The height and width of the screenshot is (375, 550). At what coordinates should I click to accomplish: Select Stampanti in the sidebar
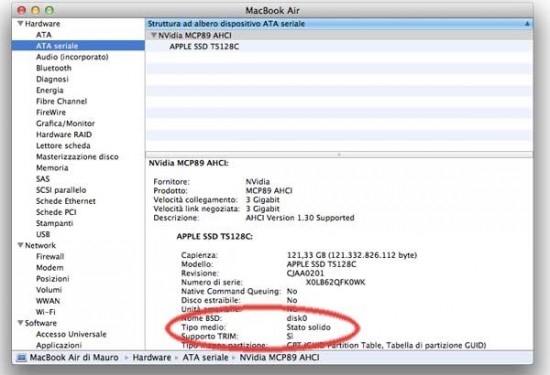tap(54, 223)
